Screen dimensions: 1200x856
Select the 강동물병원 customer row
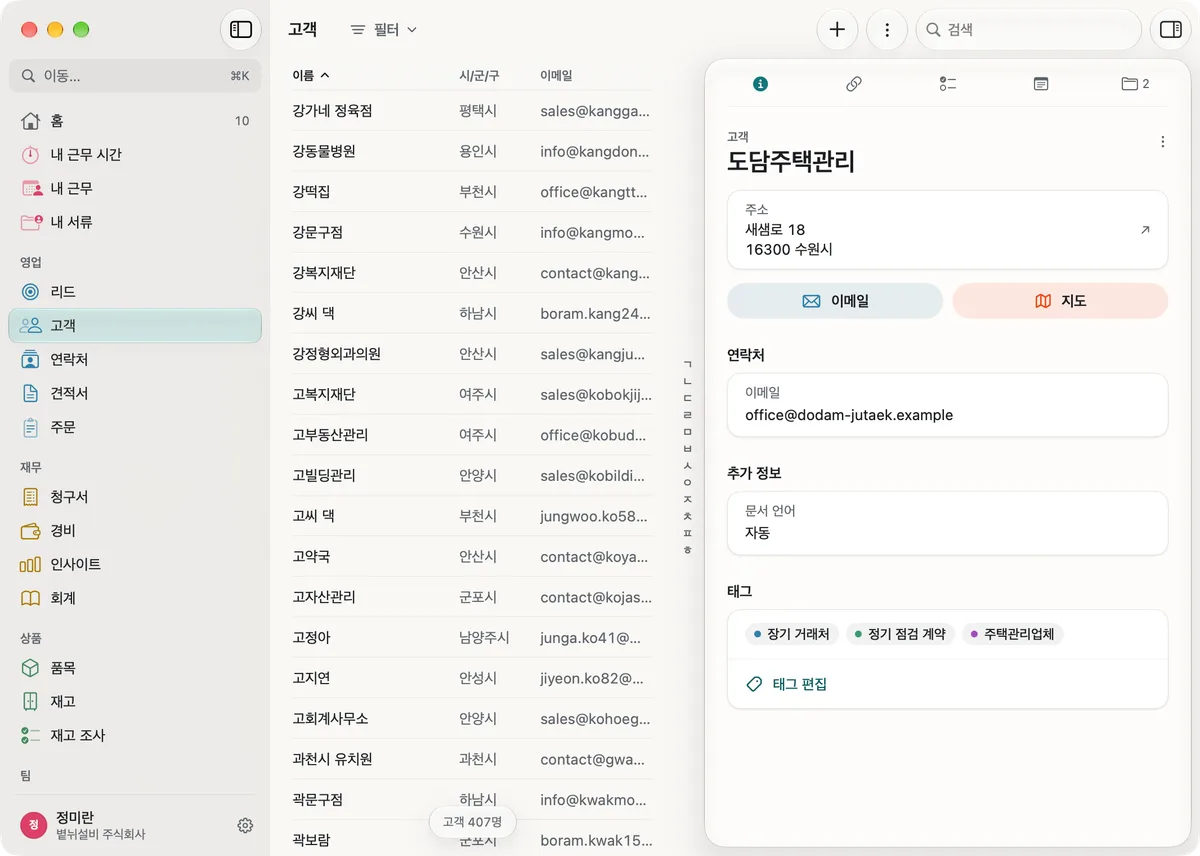tap(472, 151)
